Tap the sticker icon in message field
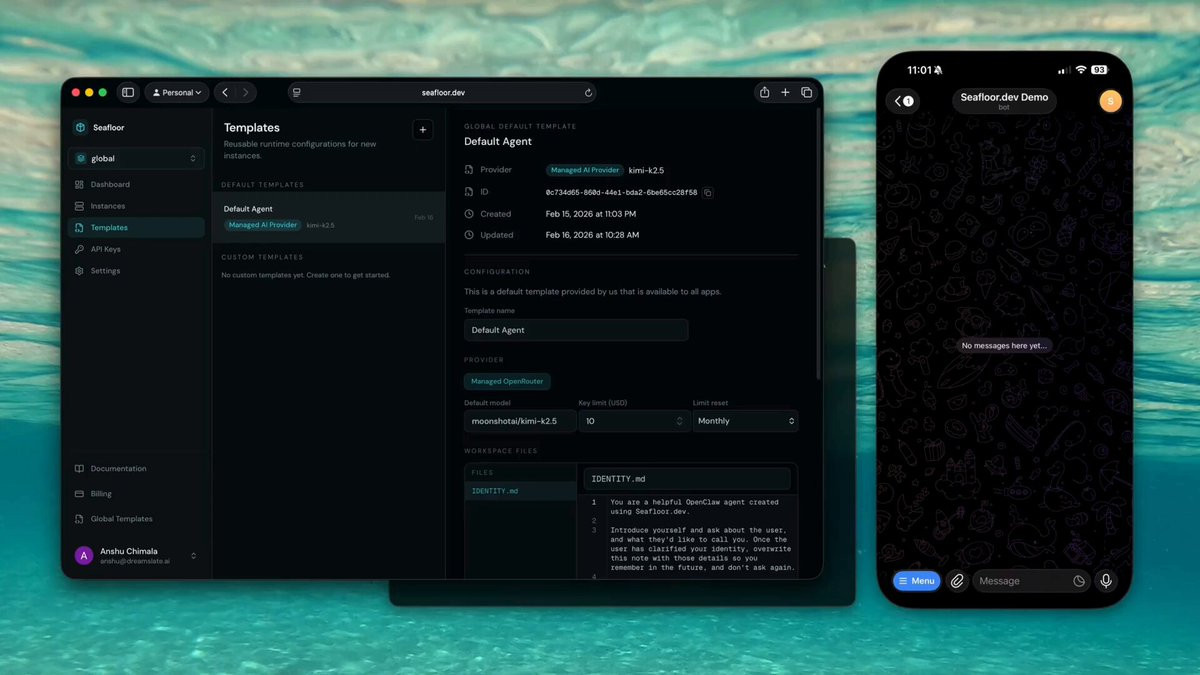This screenshot has height=675, width=1200. click(1079, 581)
